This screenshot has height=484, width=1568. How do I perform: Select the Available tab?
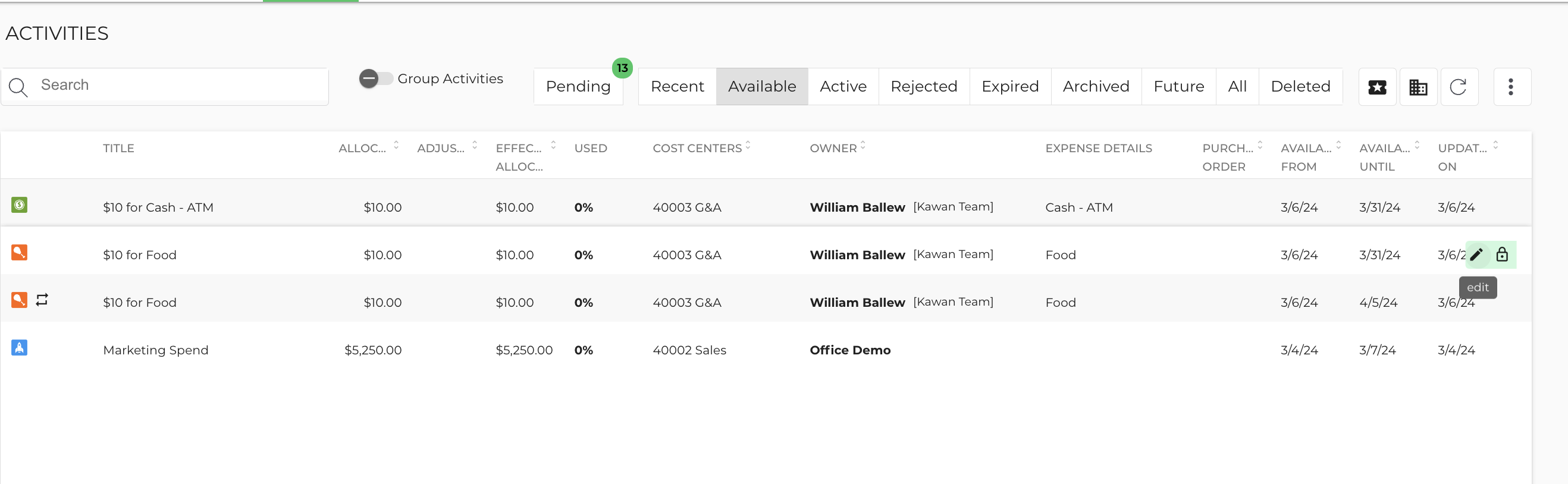click(x=762, y=86)
